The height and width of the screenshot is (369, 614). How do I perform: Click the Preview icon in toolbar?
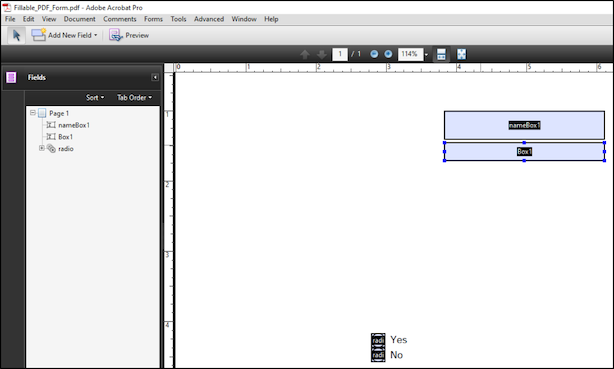pyautogui.click(x=116, y=35)
